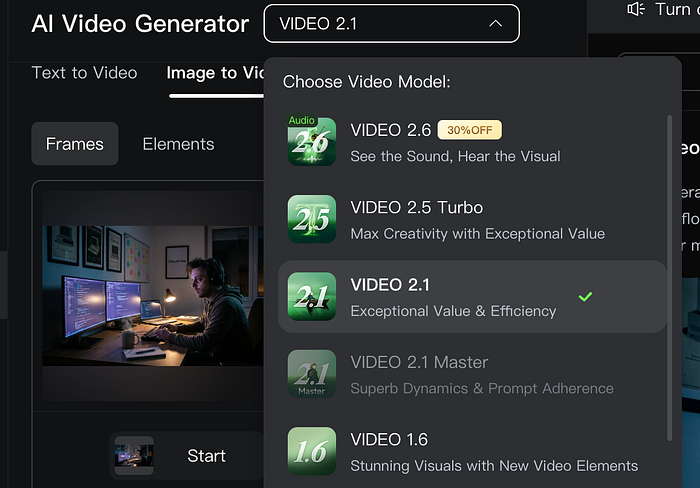The width and height of the screenshot is (700, 488).
Task: Click the VIDEO 2.1 model icon
Action: [x=312, y=296]
